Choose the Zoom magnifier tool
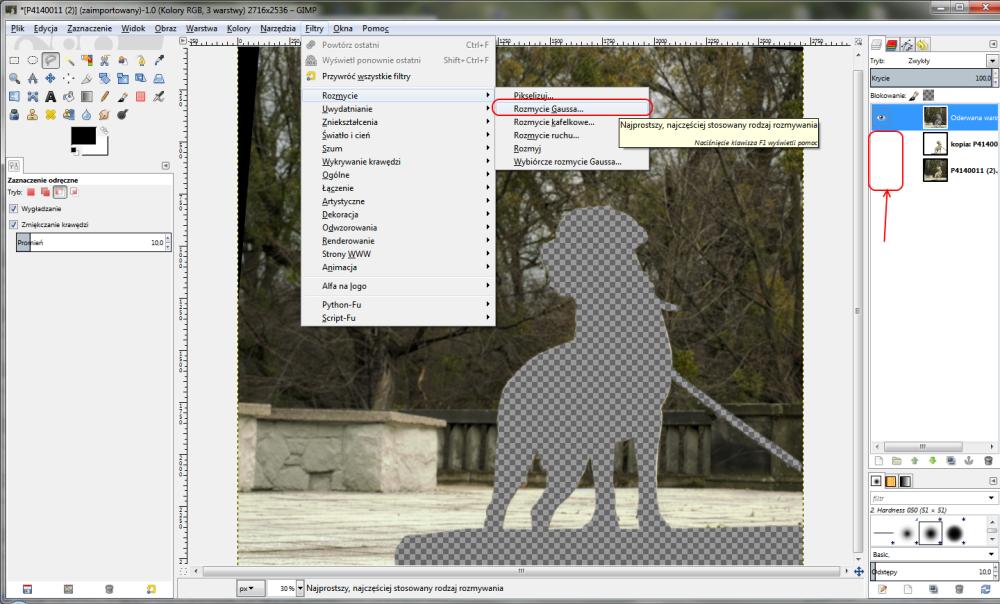1000x604 pixels. 15,78
